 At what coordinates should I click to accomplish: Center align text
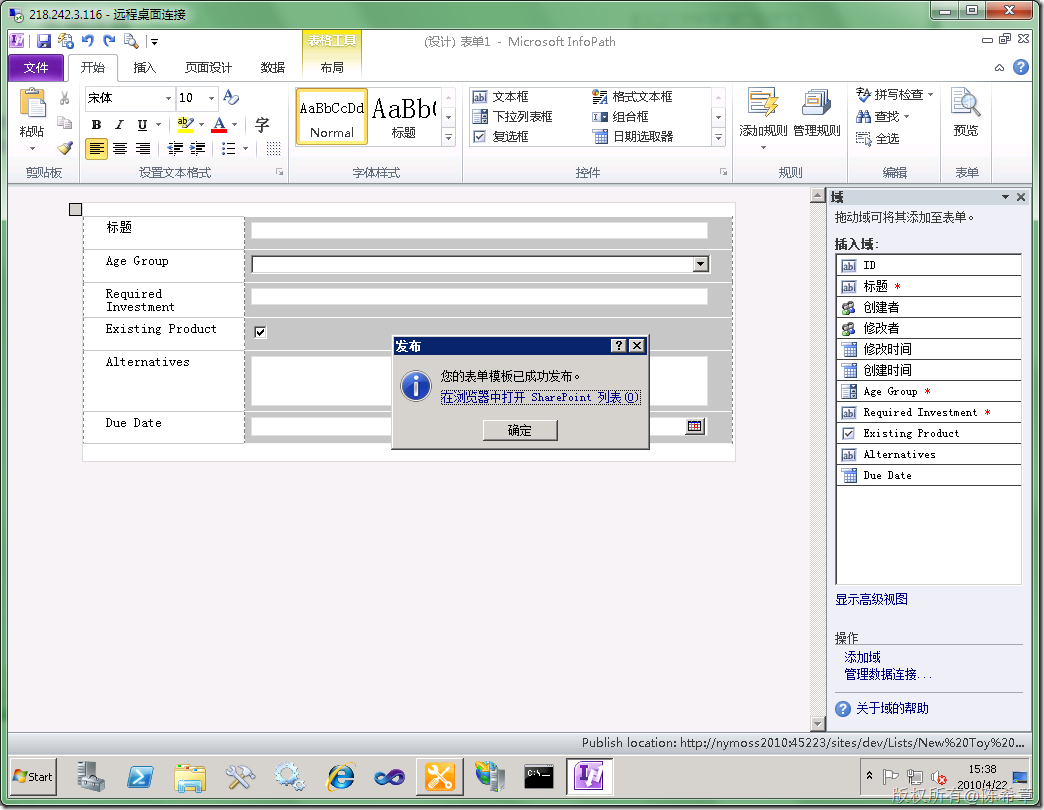120,148
